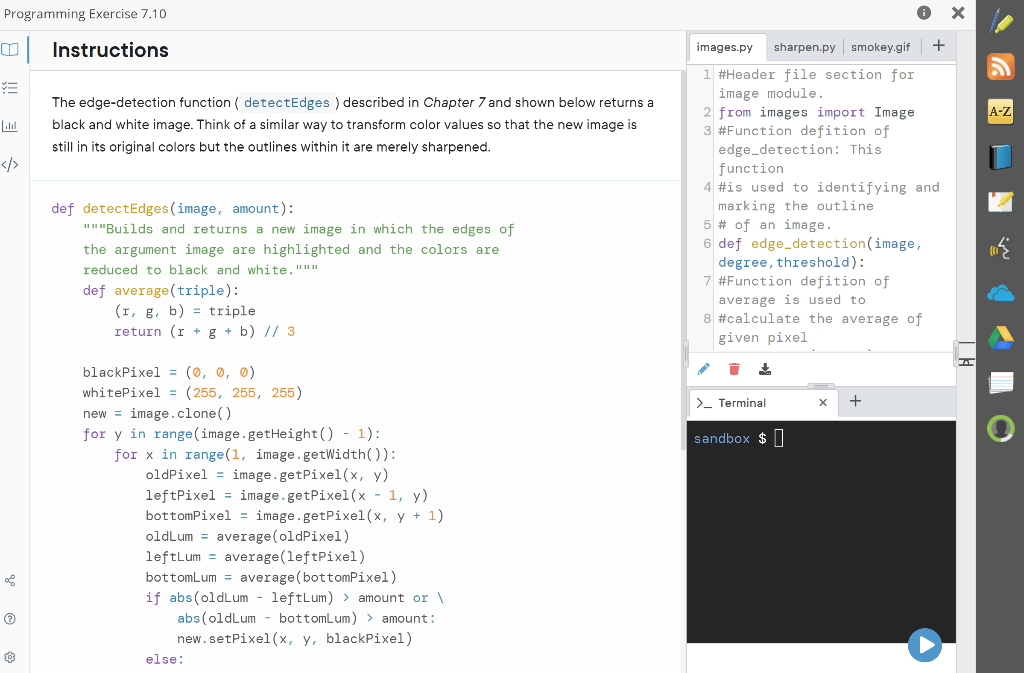Run the program with the blue play button
Viewport: 1024px width, 673px height.
click(925, 645)
